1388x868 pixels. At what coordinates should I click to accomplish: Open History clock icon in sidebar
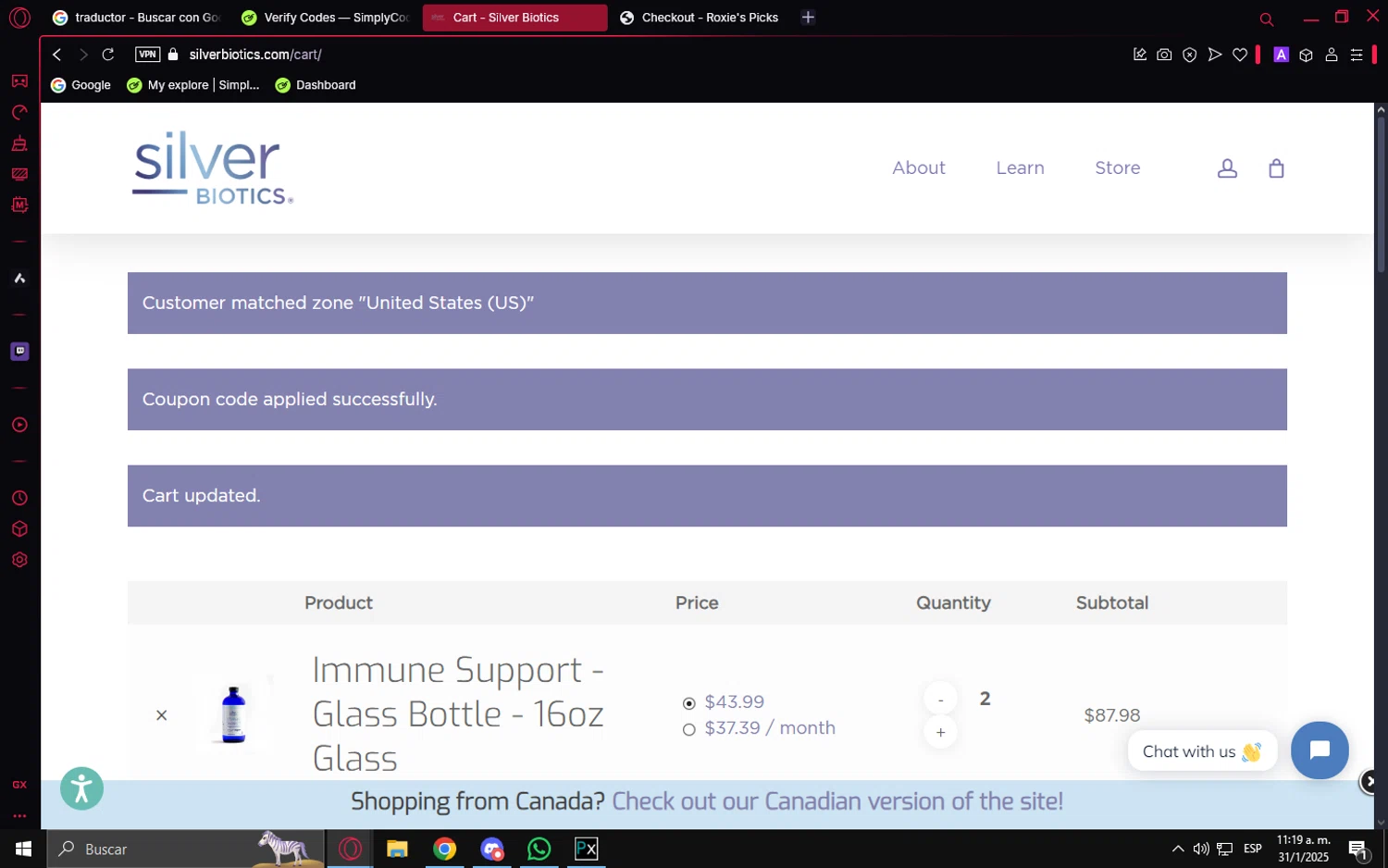pyautogui.click(x=19, y=499)
